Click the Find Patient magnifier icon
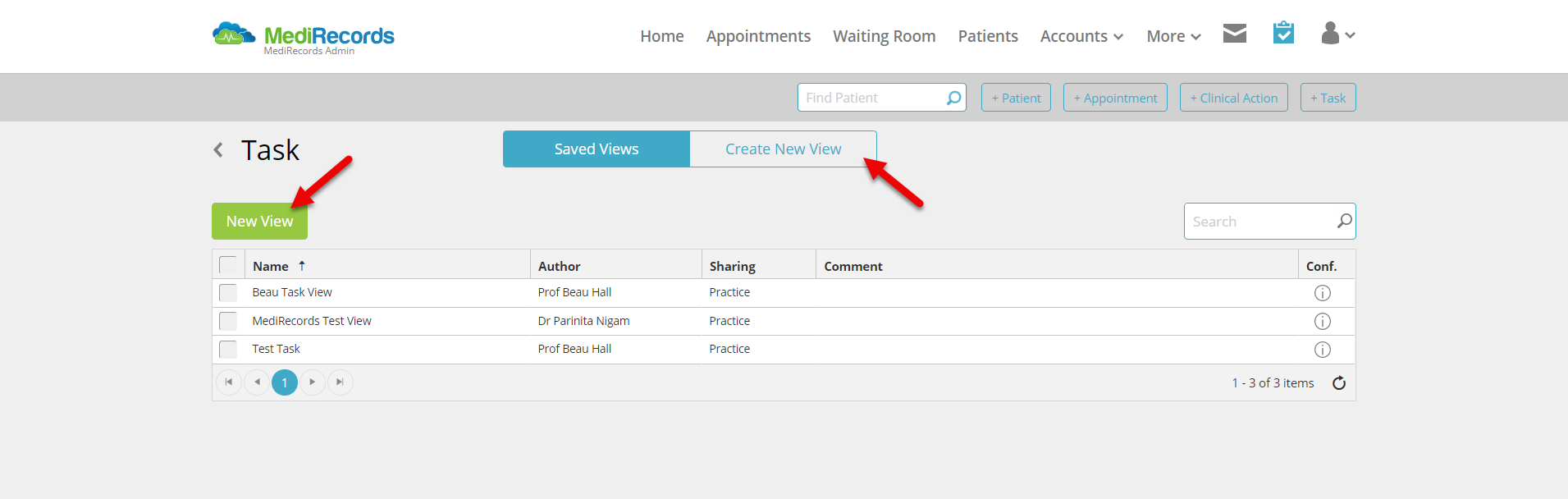Screen dimensions: 1568x499 coord(953,98)
